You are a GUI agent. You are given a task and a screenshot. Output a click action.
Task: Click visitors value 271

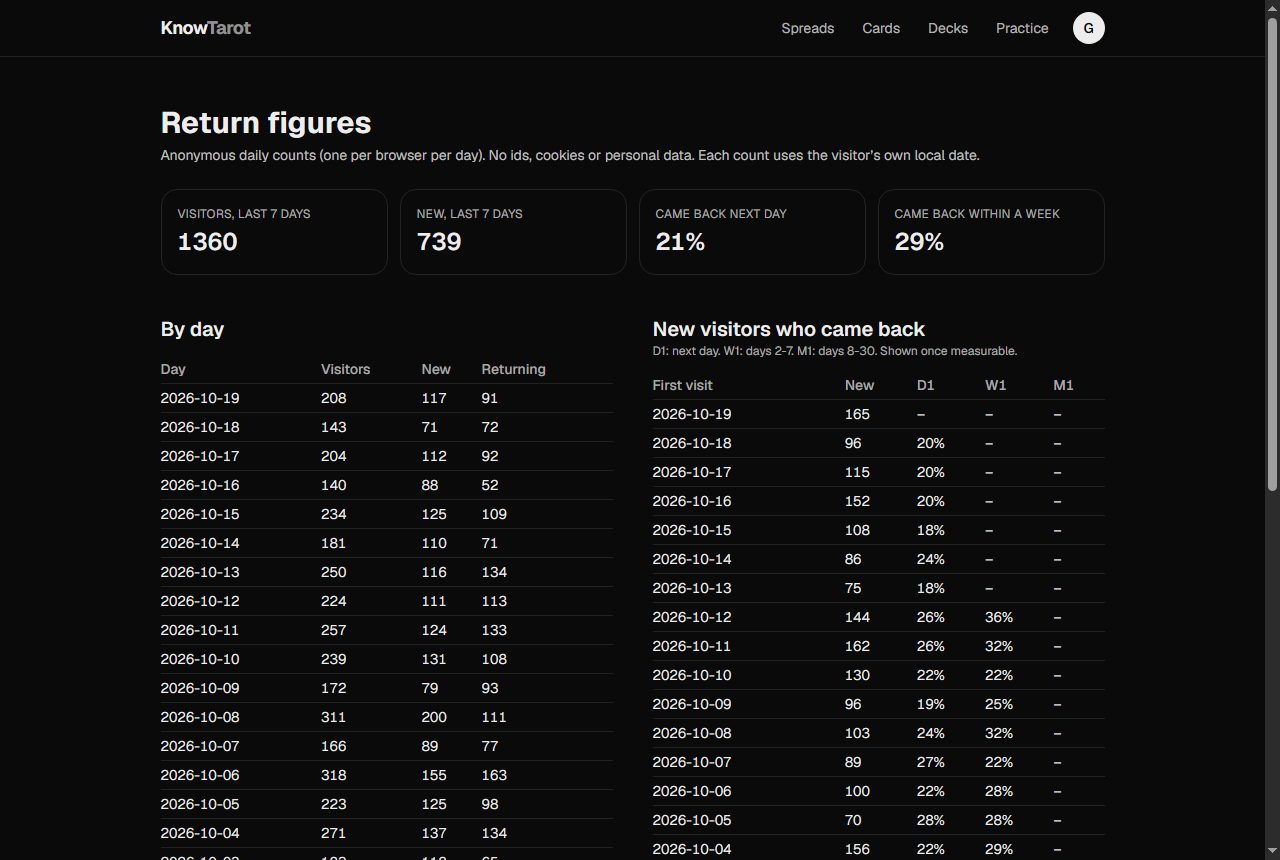pyautogui.click(x=334, y=833)
